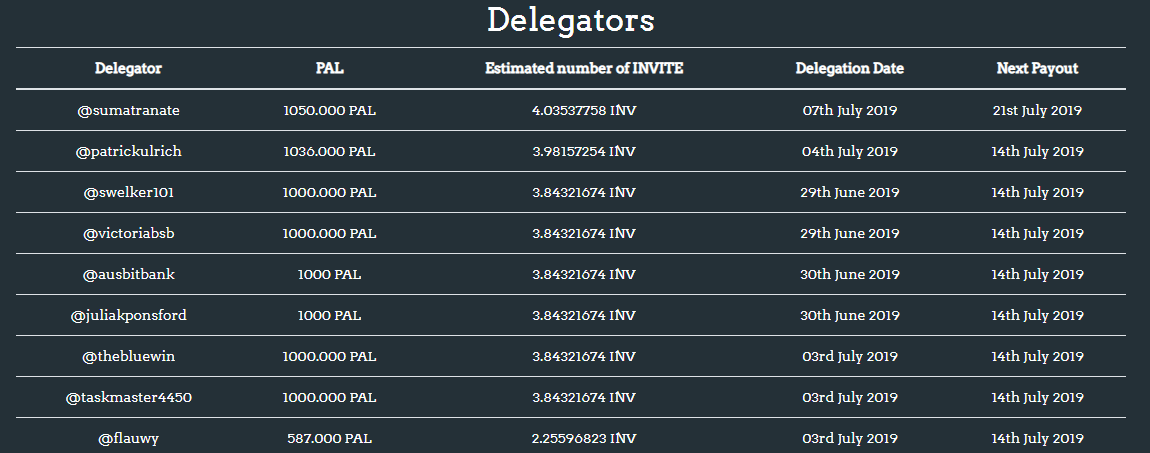The height and width of the screenshot is (453, 1150).
Task: Open the @thebluewin delegator link
Action: [128, 357]
